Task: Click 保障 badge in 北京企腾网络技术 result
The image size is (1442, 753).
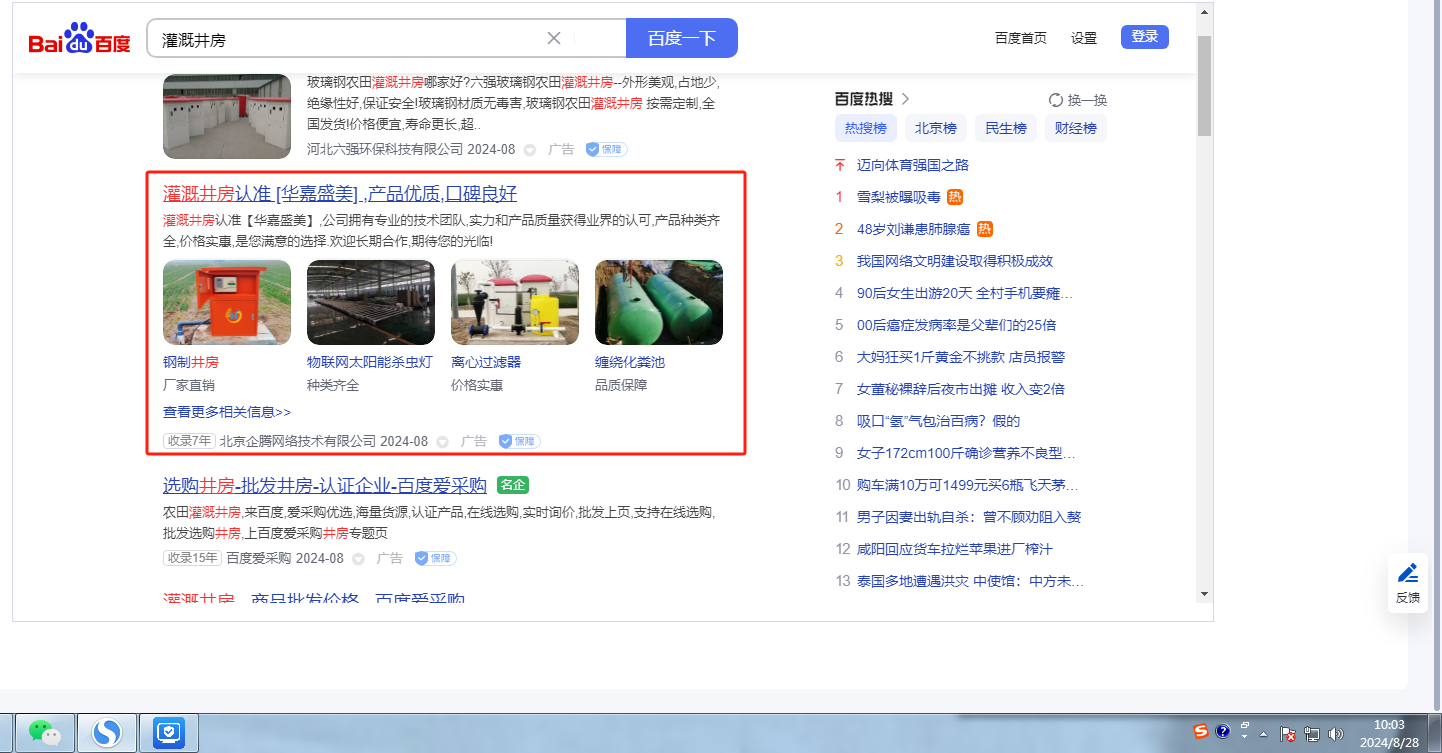Action: [x=519, y=441]
